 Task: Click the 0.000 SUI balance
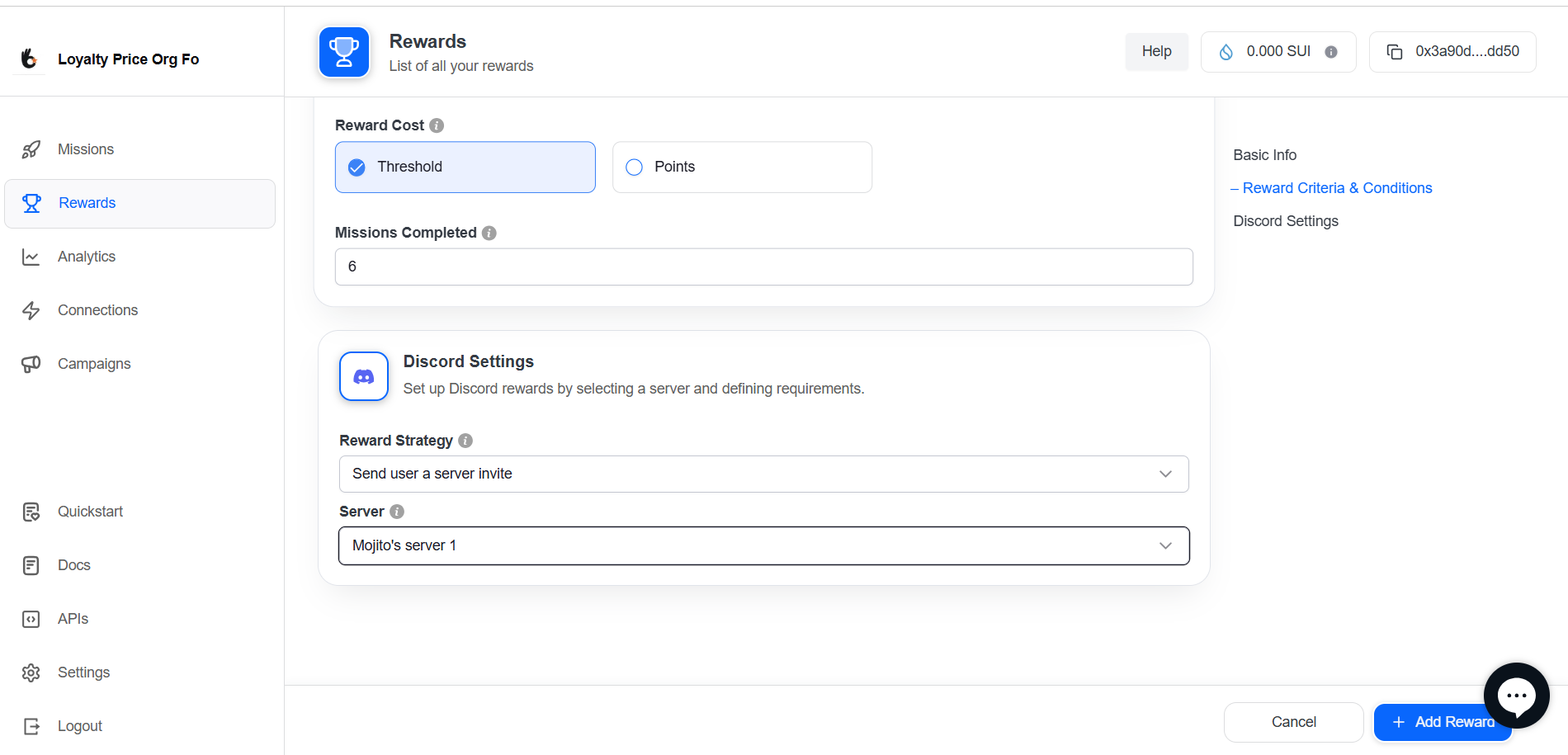1278,51
